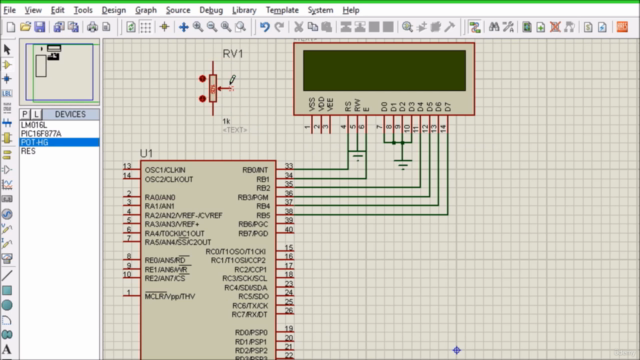Screen dimensions: 640x360
Task: Click the P button to pick devices
Action: click(x=25, y=114)
